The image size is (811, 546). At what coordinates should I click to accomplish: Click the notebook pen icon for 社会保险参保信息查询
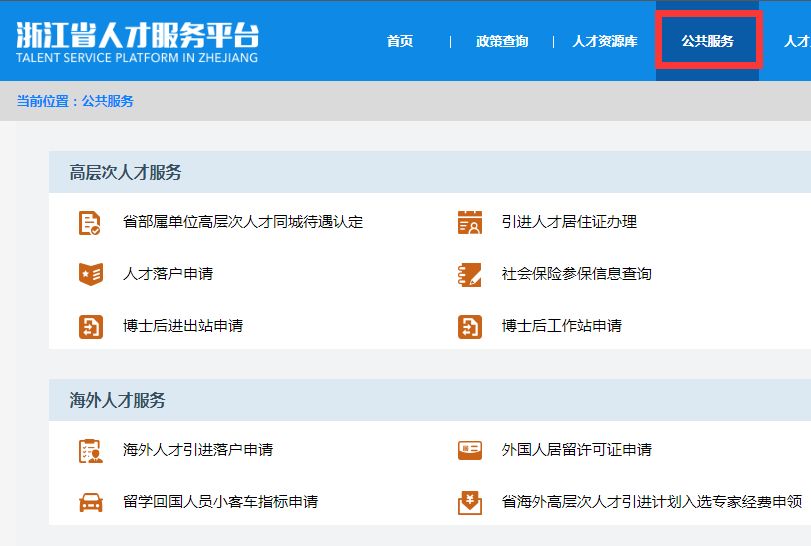470,275
